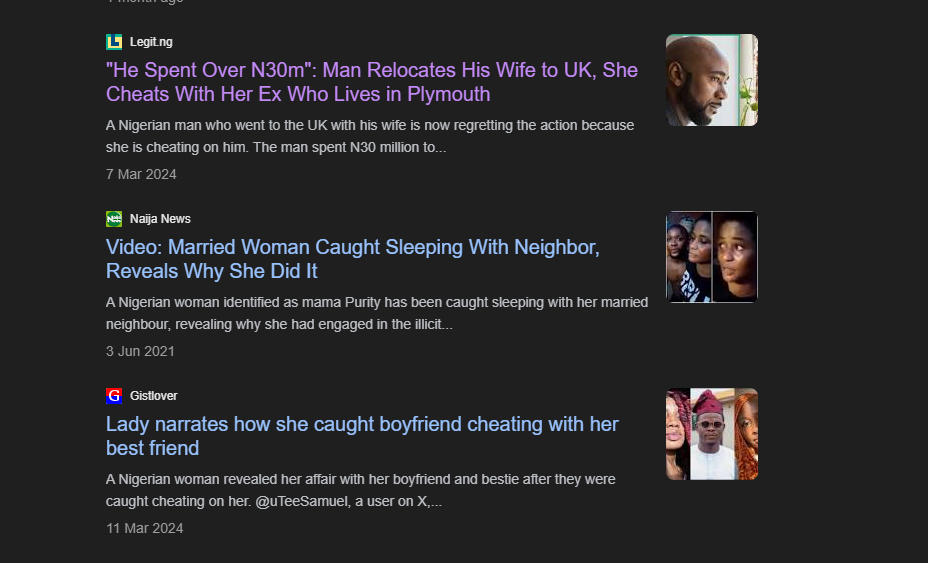Viewport: 928px width, 563px height.
Task: Click the Naija News favicon icon
Action: pyautogui.click(x=114, y=219)
